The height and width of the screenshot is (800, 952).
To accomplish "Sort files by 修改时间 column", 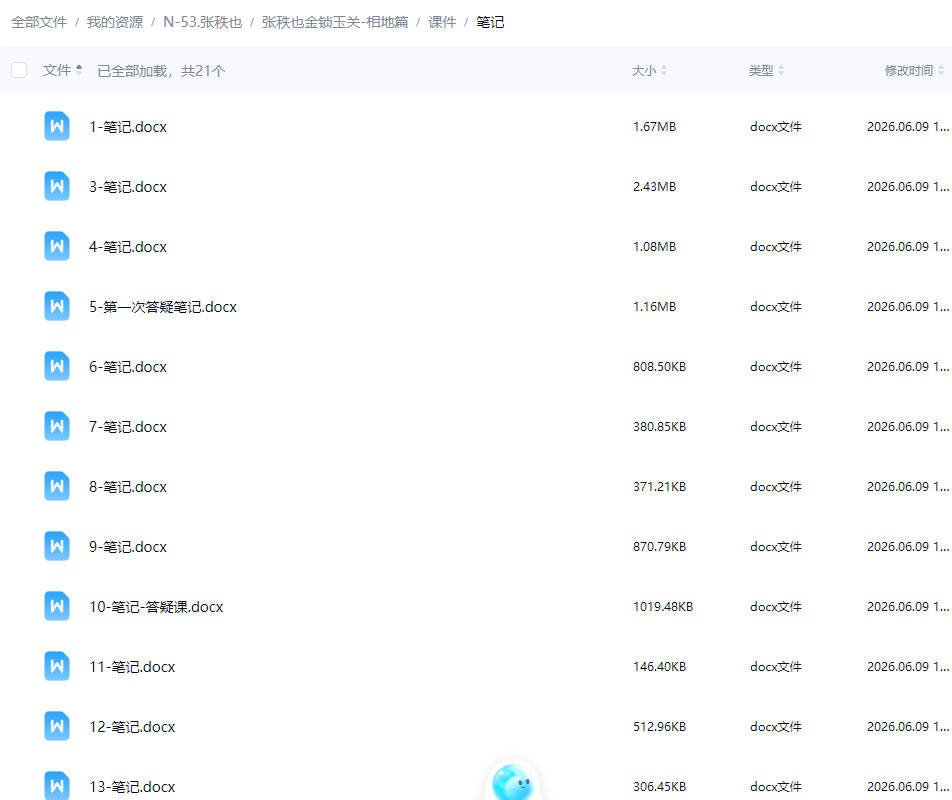I will (x=914, y=70).
